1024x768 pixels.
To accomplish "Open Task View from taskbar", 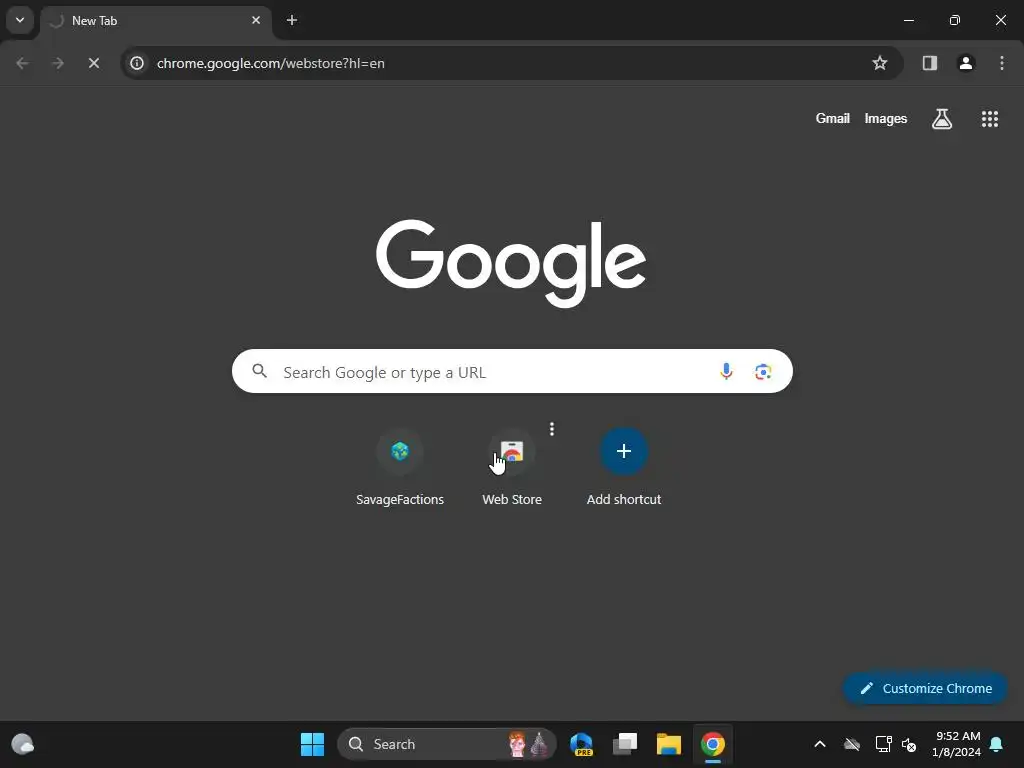I will point(625,744).
